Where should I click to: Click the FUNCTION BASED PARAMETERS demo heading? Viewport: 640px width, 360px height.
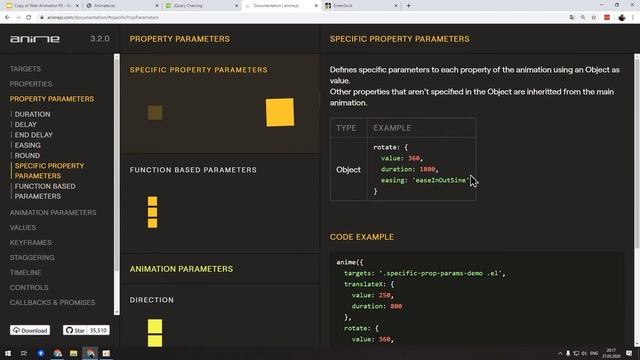(193, 170)
